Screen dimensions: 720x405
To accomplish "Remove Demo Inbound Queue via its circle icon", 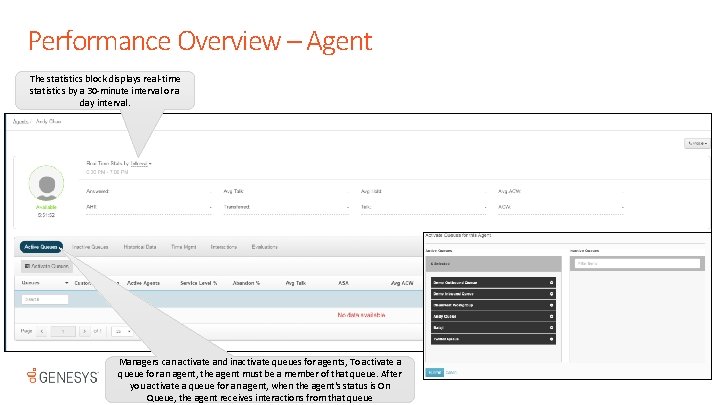I will point(551,294).
